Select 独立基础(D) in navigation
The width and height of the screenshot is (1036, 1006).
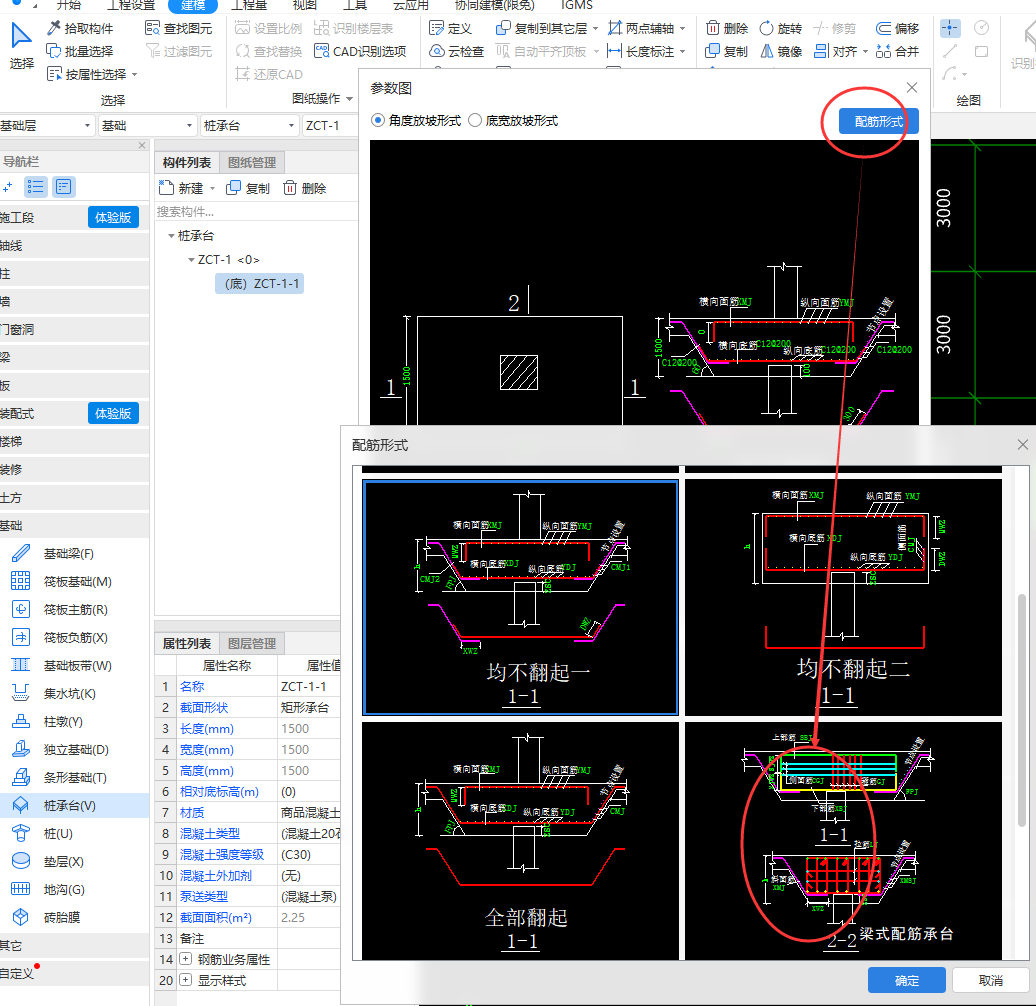pos(76,750)
